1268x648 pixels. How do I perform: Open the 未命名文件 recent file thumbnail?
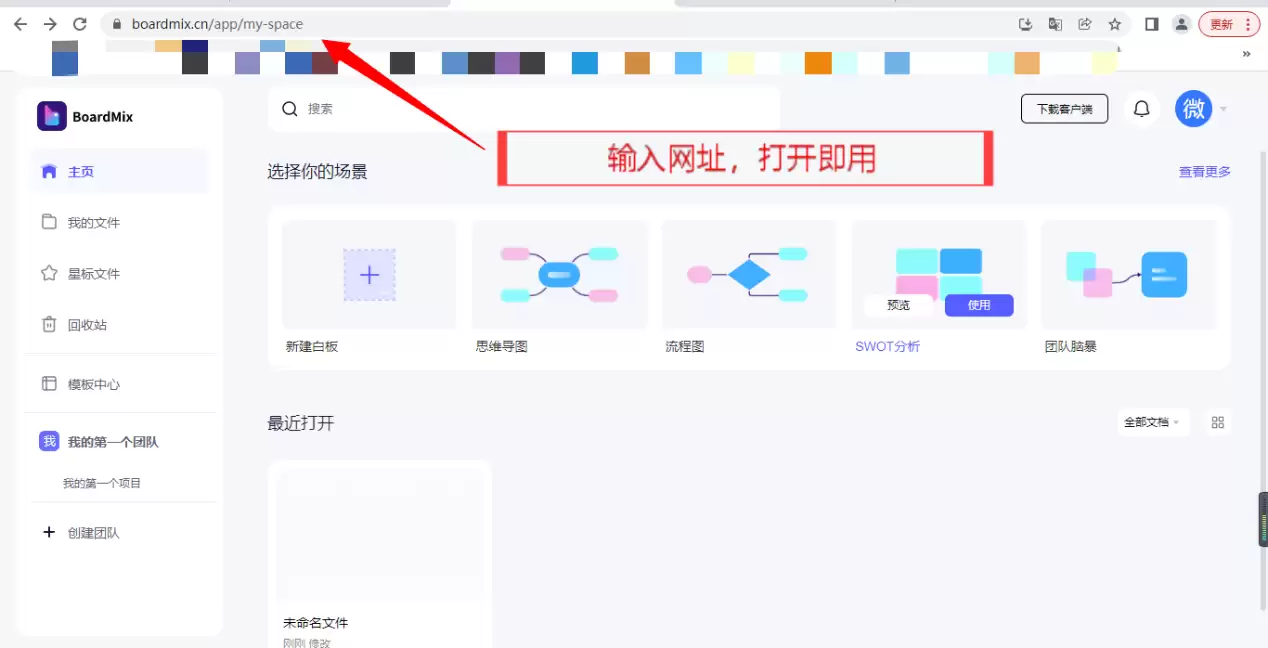380,535
